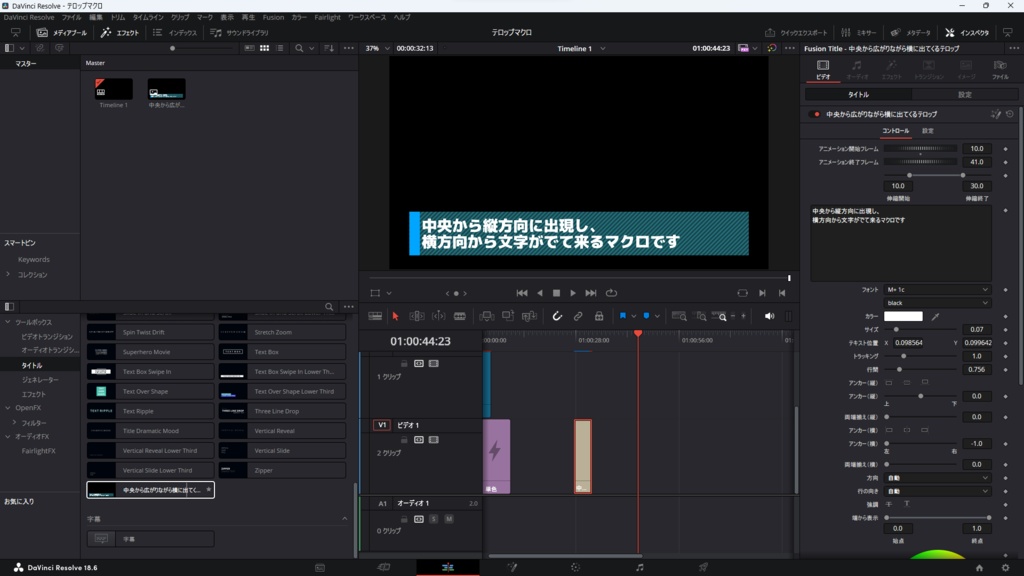Toggle timeline snapping magnet icon
The width and height of the screenshot is (1024, 576).
(x=556, y=316)
